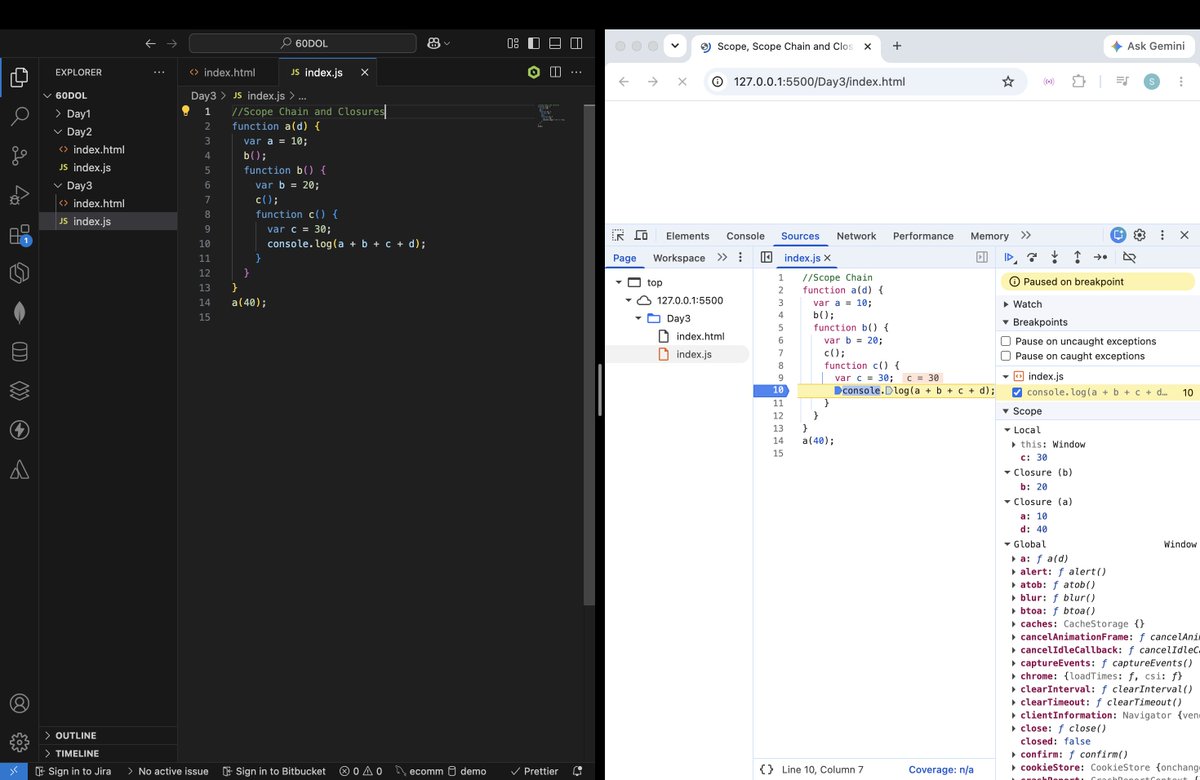
Task: Click the 60DOL command center search box
Action: point(303,43)
